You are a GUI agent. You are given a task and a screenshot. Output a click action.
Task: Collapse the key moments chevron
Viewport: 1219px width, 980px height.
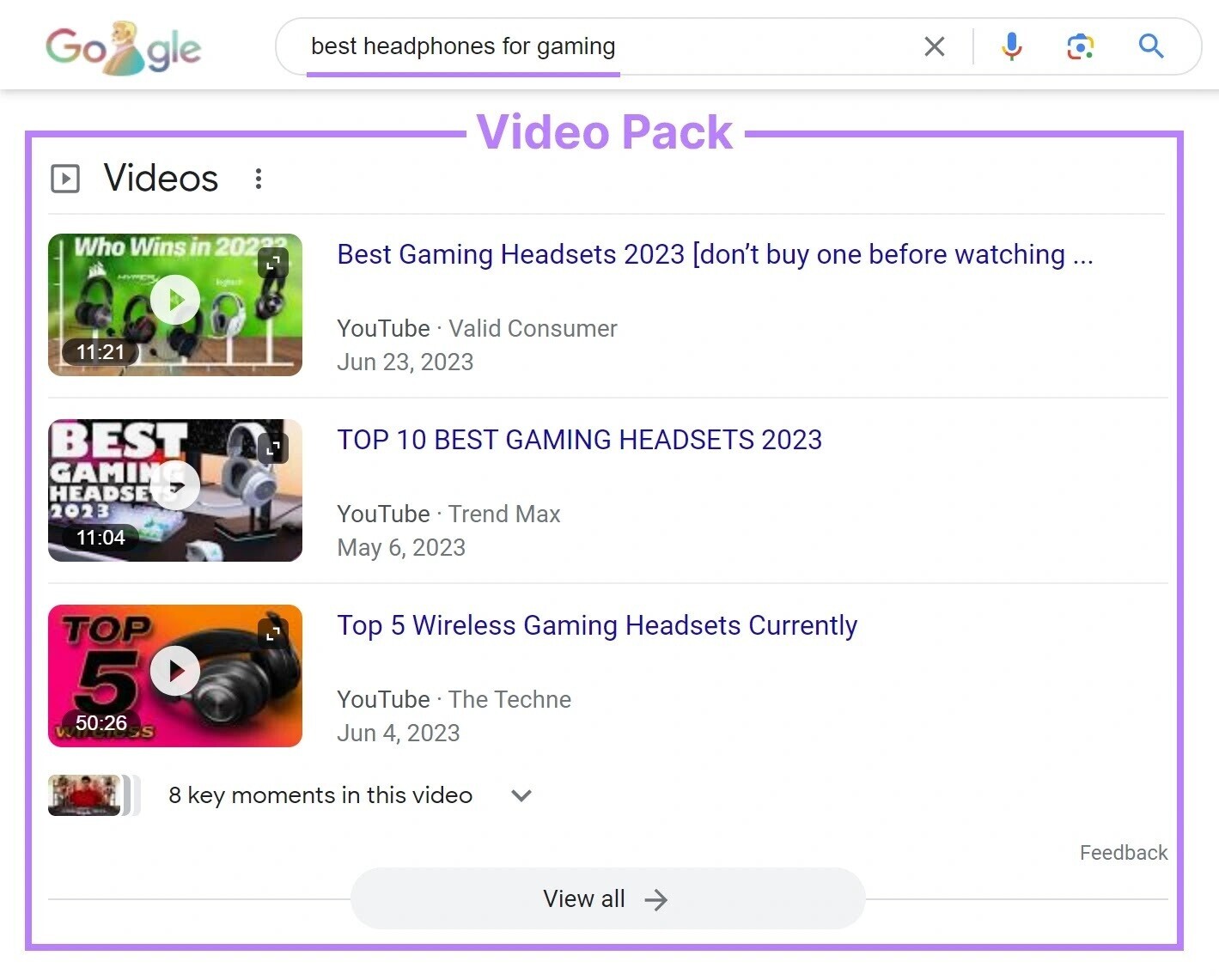pos(521,795)
